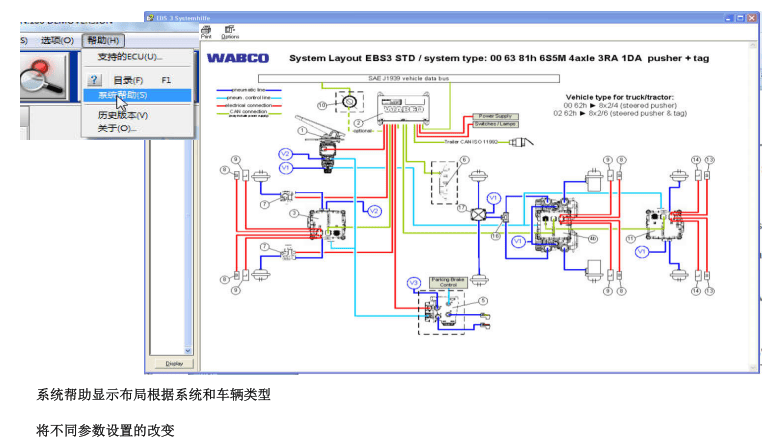Screen dimensions: 776x437
Task: Click the left list panel scrollbar down arrow
Action: [188, 350]
